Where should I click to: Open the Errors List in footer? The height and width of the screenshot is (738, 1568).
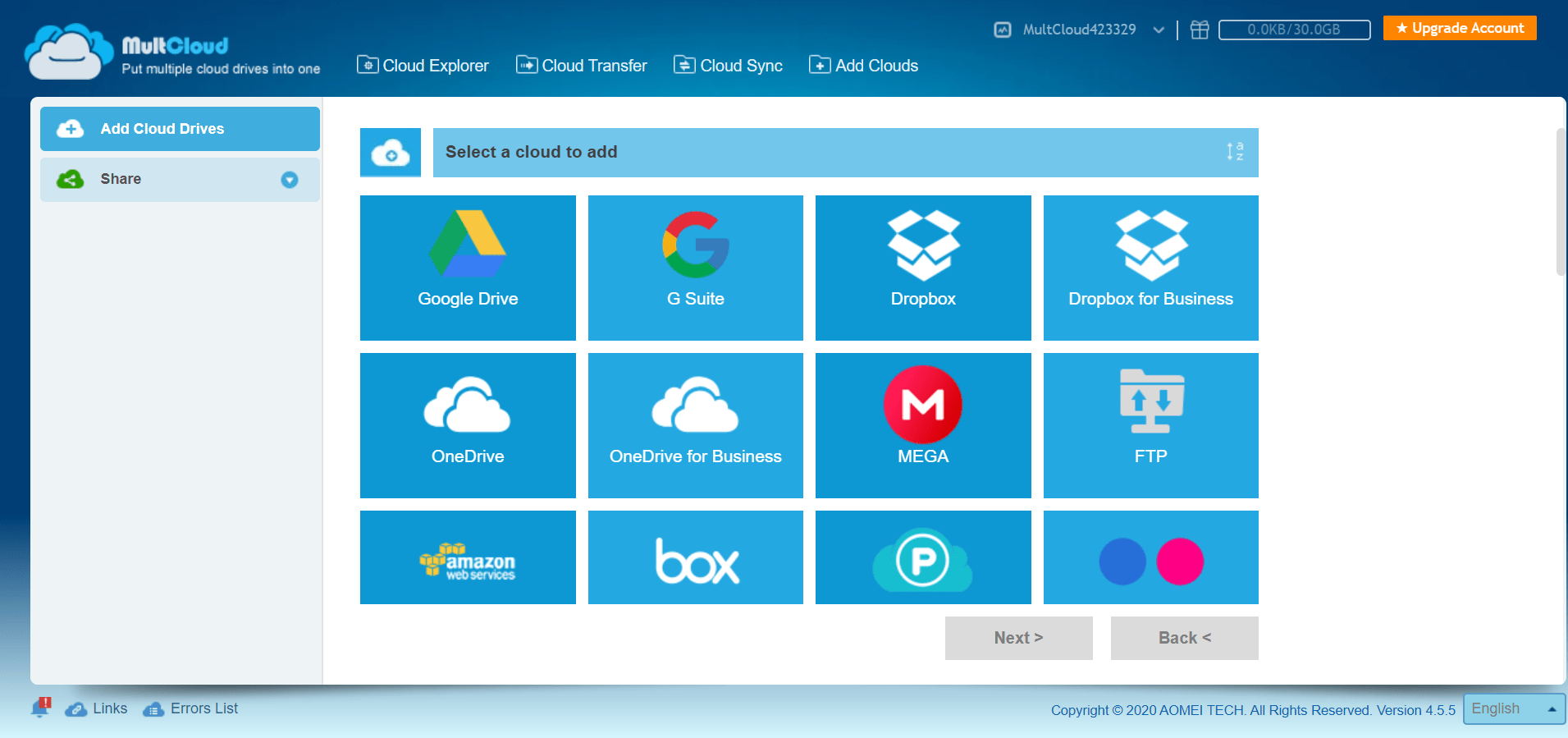[x=190, y=708]
